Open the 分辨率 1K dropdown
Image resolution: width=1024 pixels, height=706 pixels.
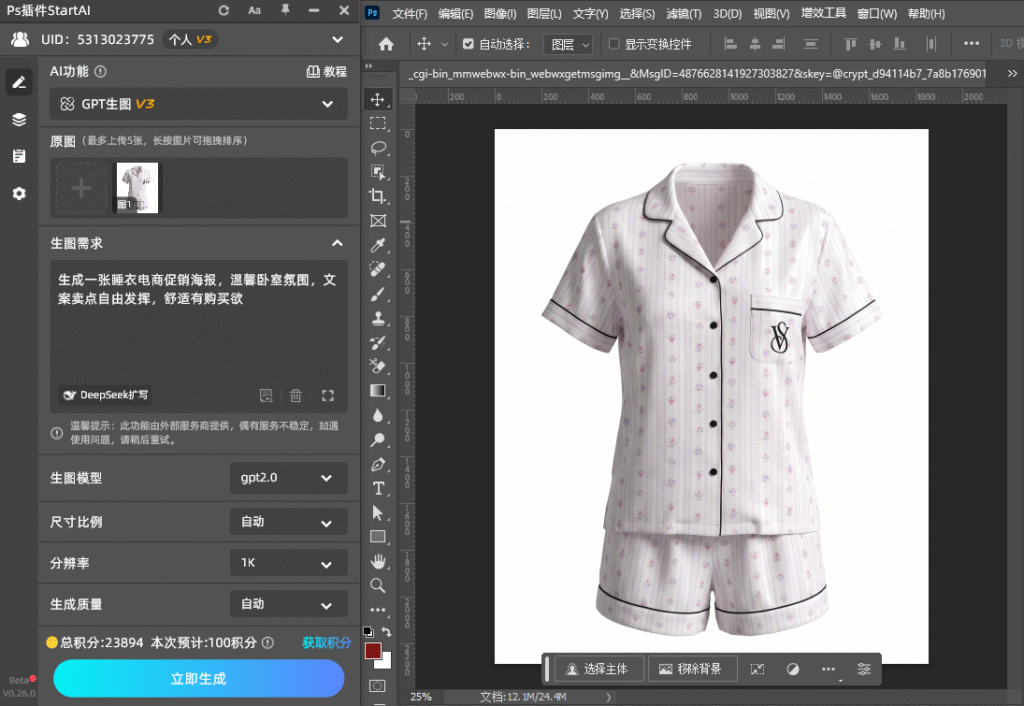pos(288,563)
